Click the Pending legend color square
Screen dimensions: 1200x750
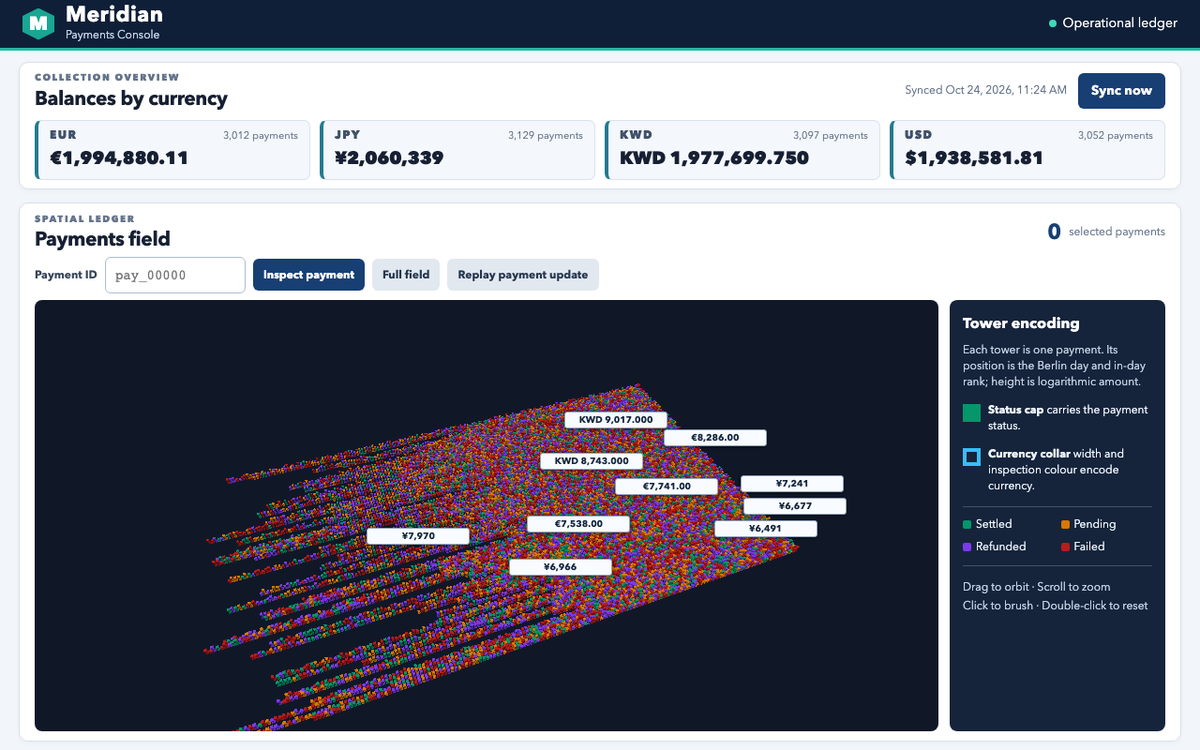(x=1065, y=524)
